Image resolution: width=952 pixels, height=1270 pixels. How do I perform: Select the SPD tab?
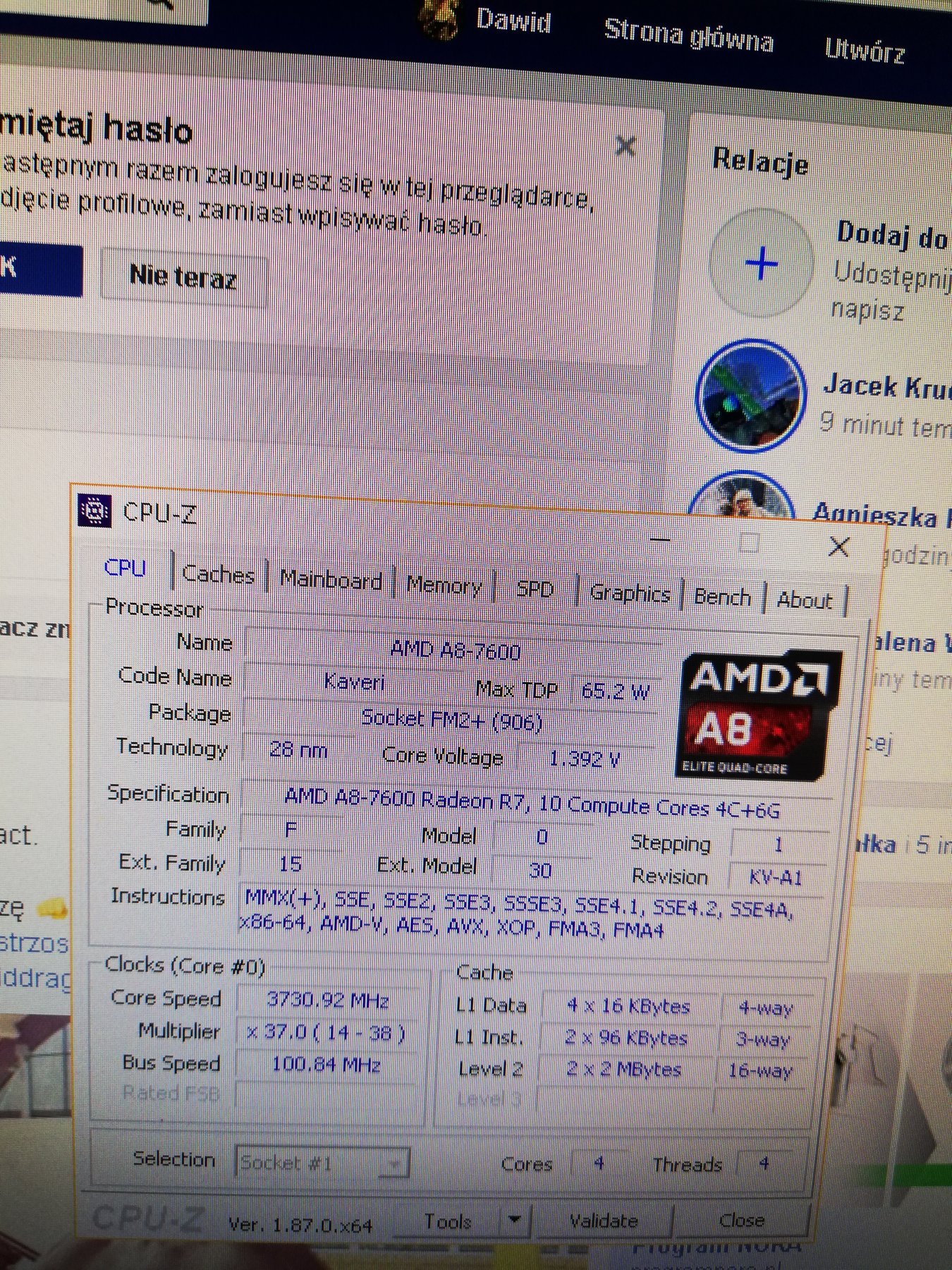535,589
